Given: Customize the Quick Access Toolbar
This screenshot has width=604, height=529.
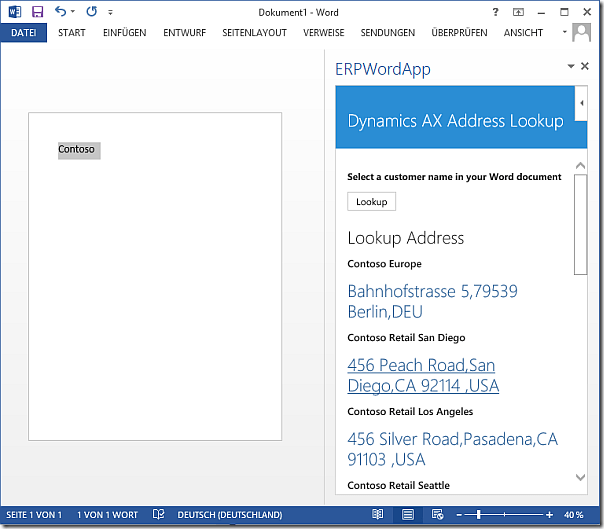Looking at the screenshot, I should coord(110,12).
